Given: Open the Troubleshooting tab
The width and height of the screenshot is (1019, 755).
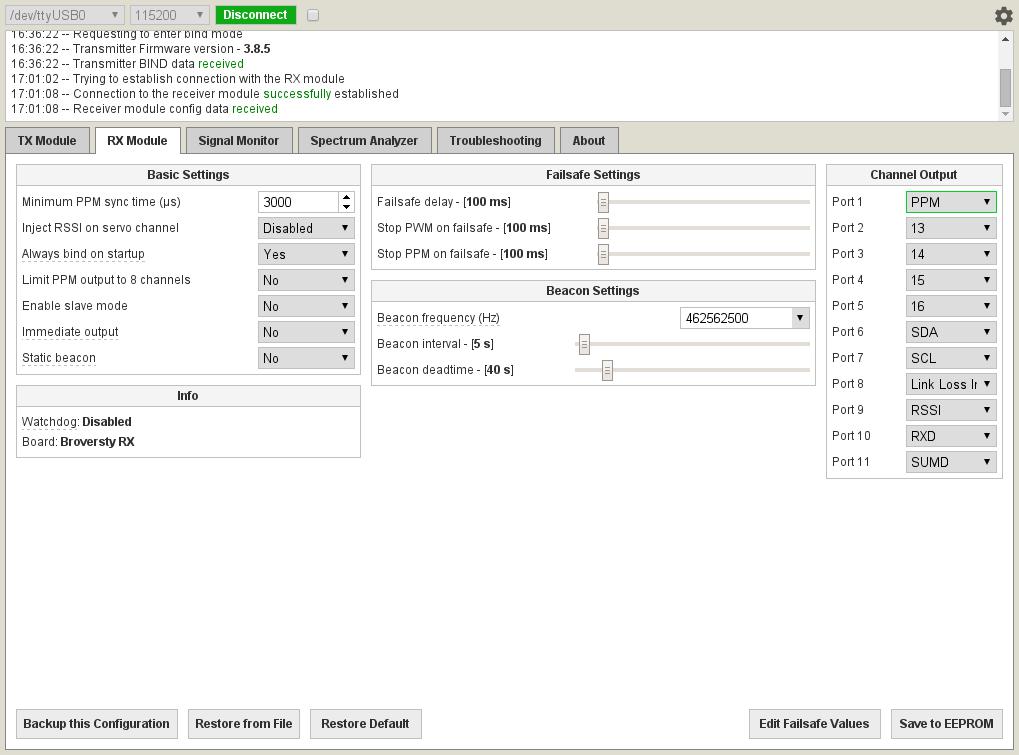Looking at the screenshot, I should click(x=495, y=140).
